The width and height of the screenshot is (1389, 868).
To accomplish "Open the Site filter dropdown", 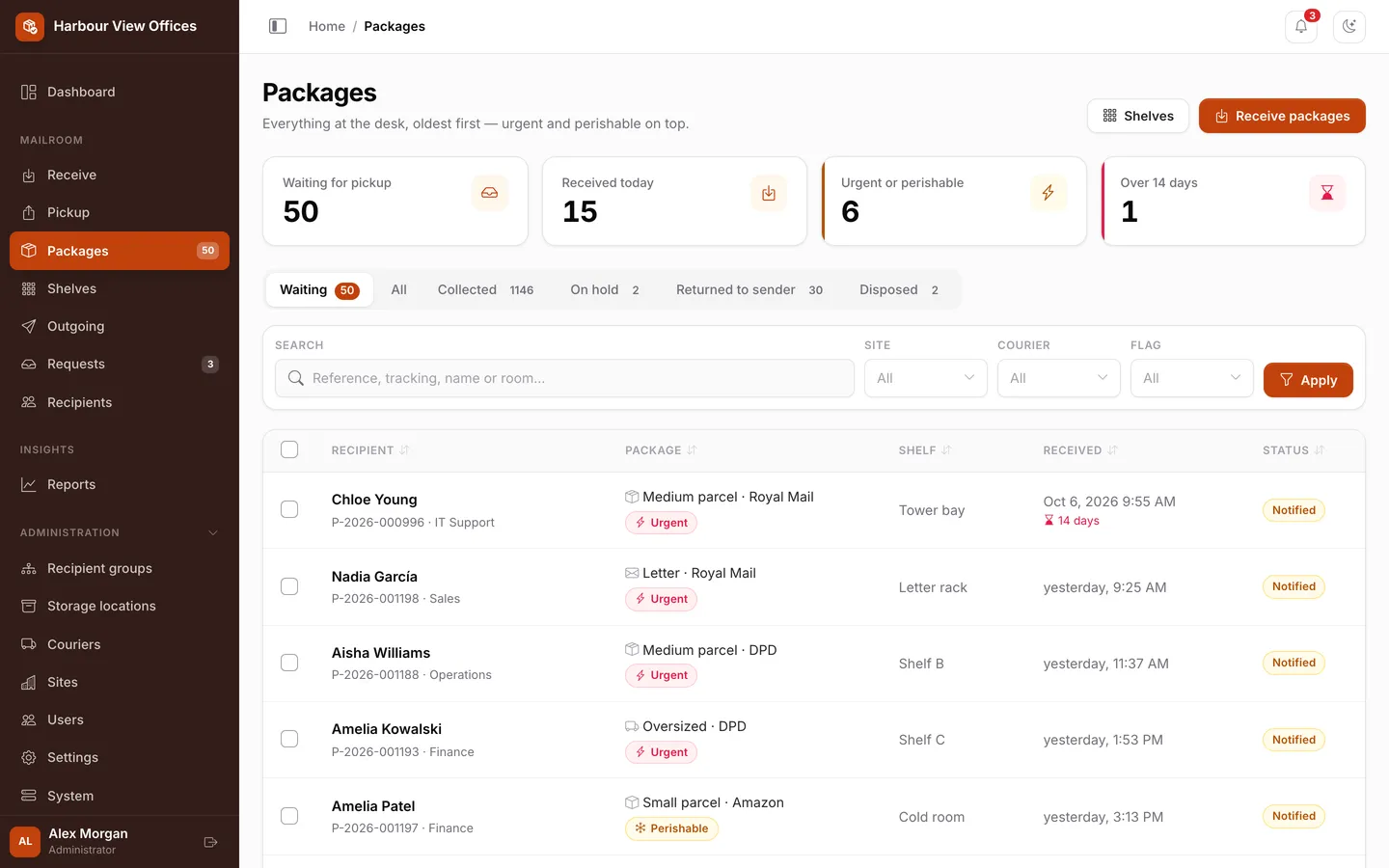I will [926, 378].
